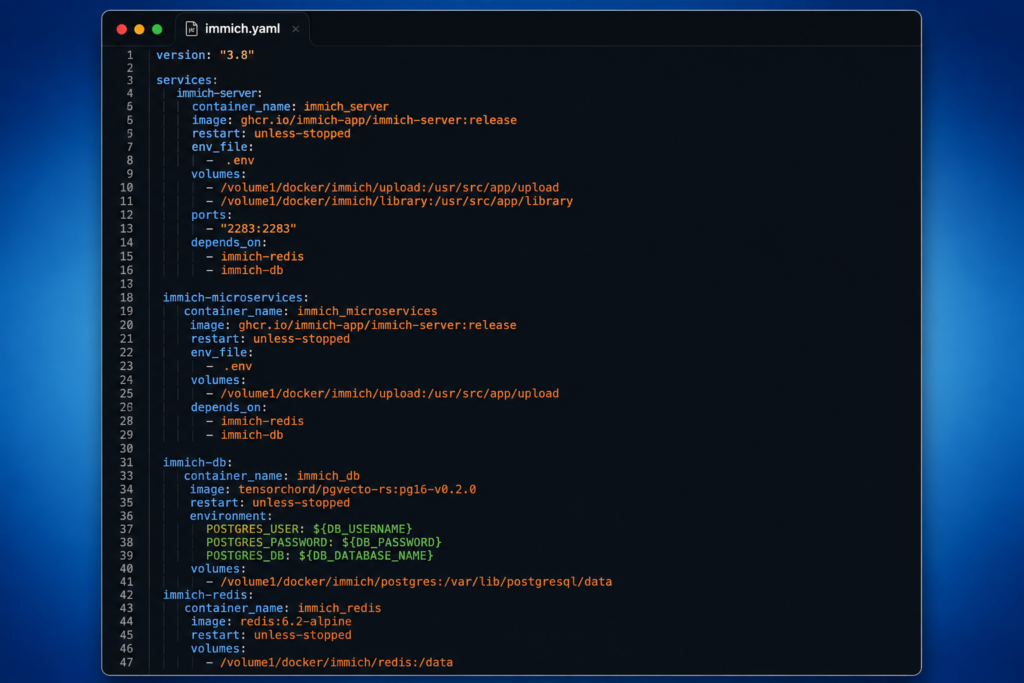Click the environment: key
The width and height of the screenshot is (1024, 683).
pos(231,516)
